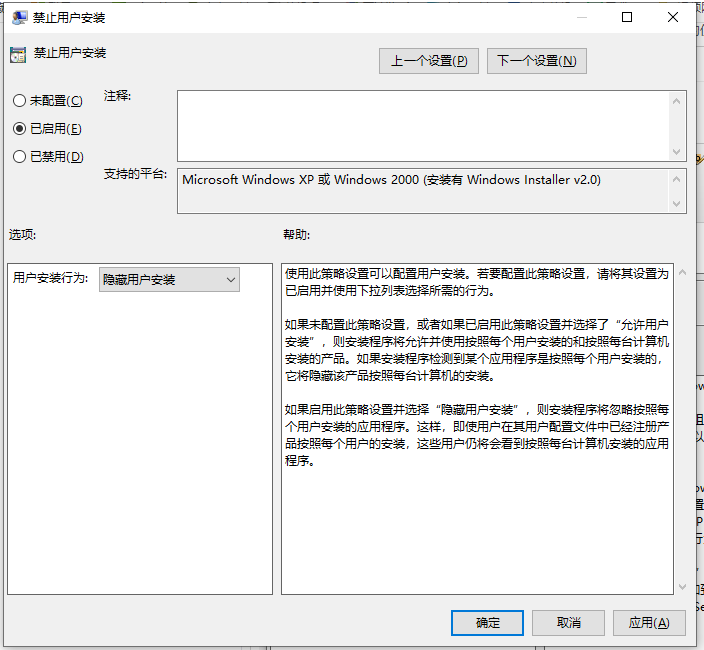Click the 注释 box scroll down arrow
704x650 pixels.
[677, 152]
